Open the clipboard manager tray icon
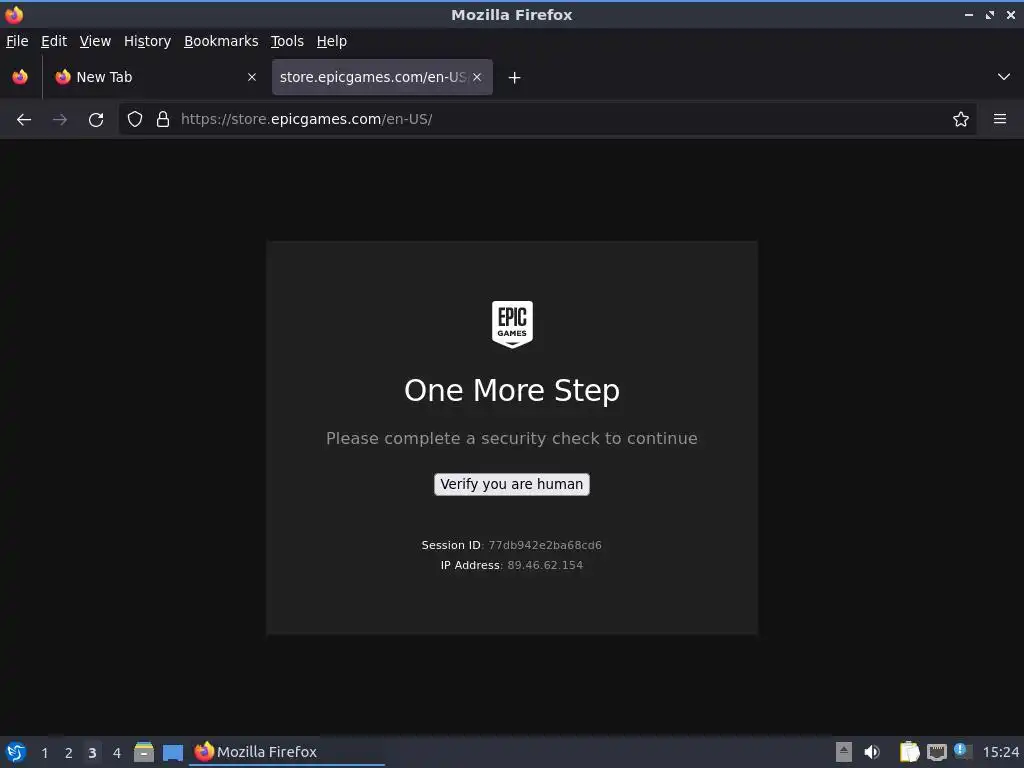 909,752
